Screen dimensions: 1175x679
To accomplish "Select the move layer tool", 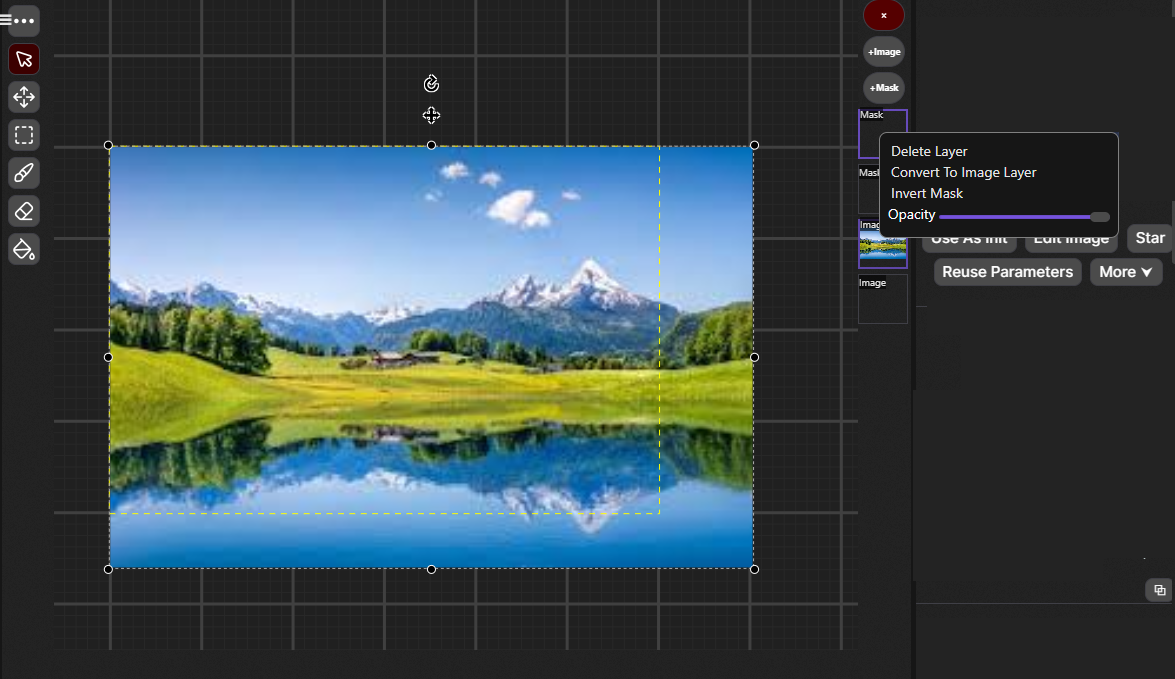I will [24, 97].
